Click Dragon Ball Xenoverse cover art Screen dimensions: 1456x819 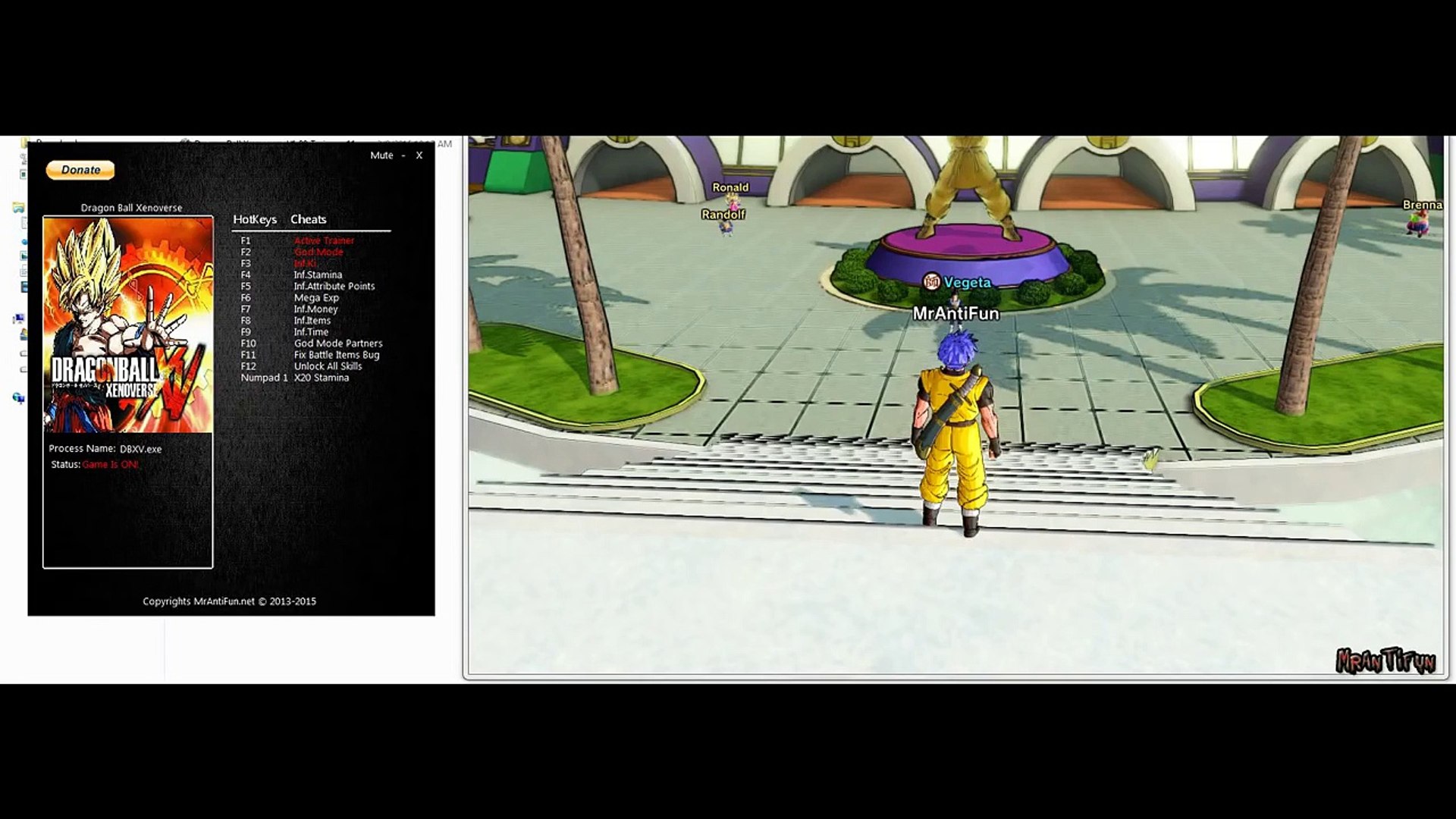128,325
